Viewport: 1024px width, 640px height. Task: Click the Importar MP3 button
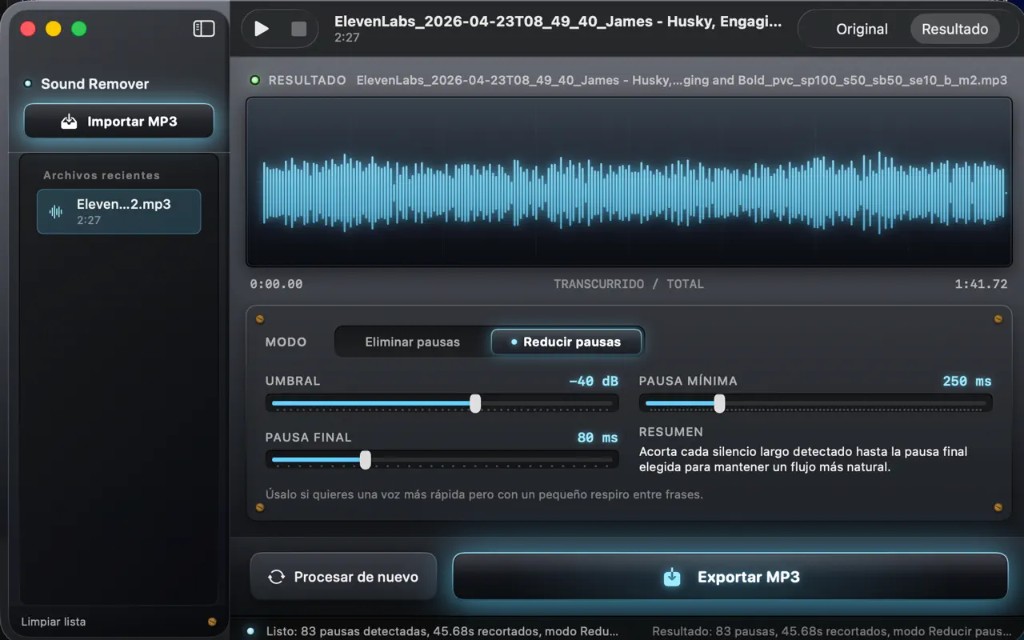pos(119,121)
